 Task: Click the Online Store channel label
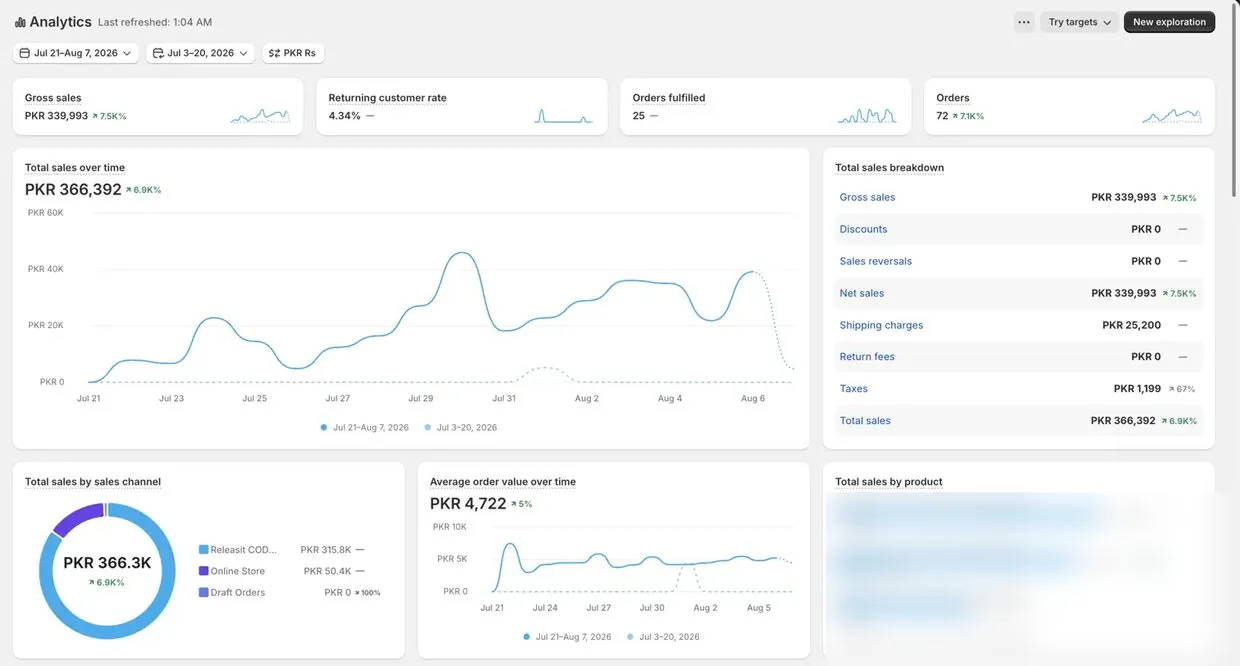(x=238, y=571)
